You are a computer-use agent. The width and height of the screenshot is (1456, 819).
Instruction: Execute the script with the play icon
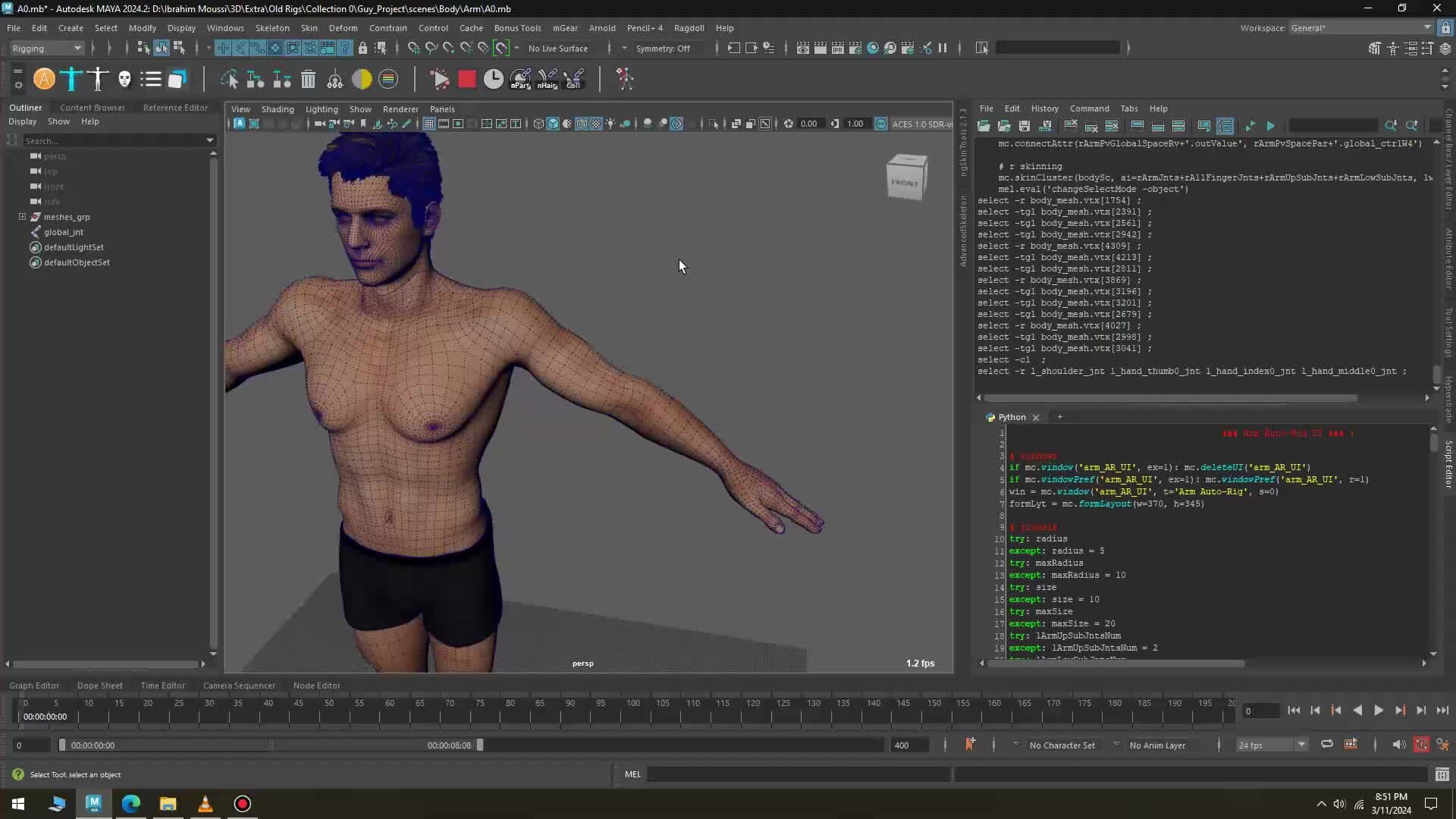tap(1270, 126)
